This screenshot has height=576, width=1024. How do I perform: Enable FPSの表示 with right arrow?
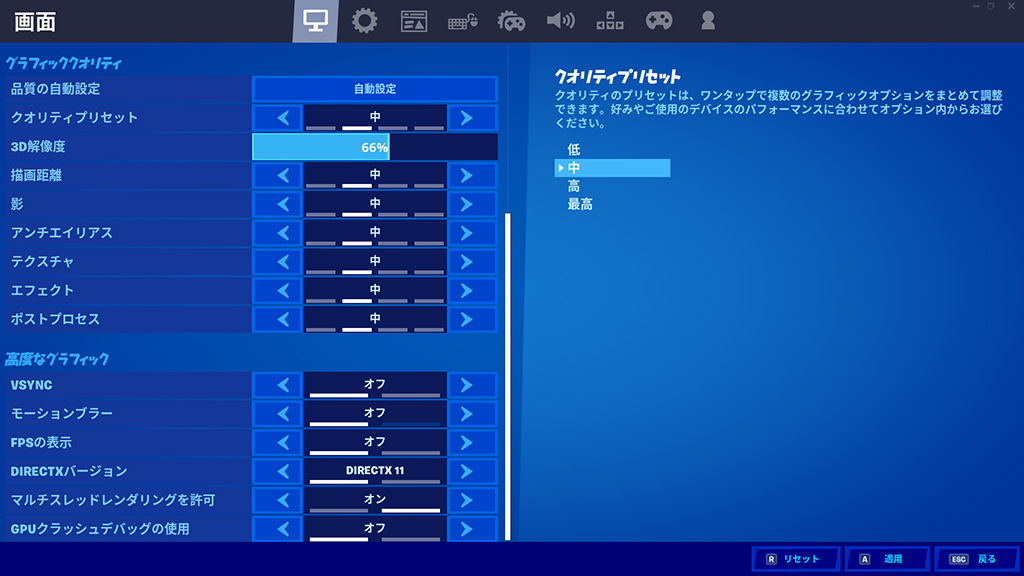(472, 442)
